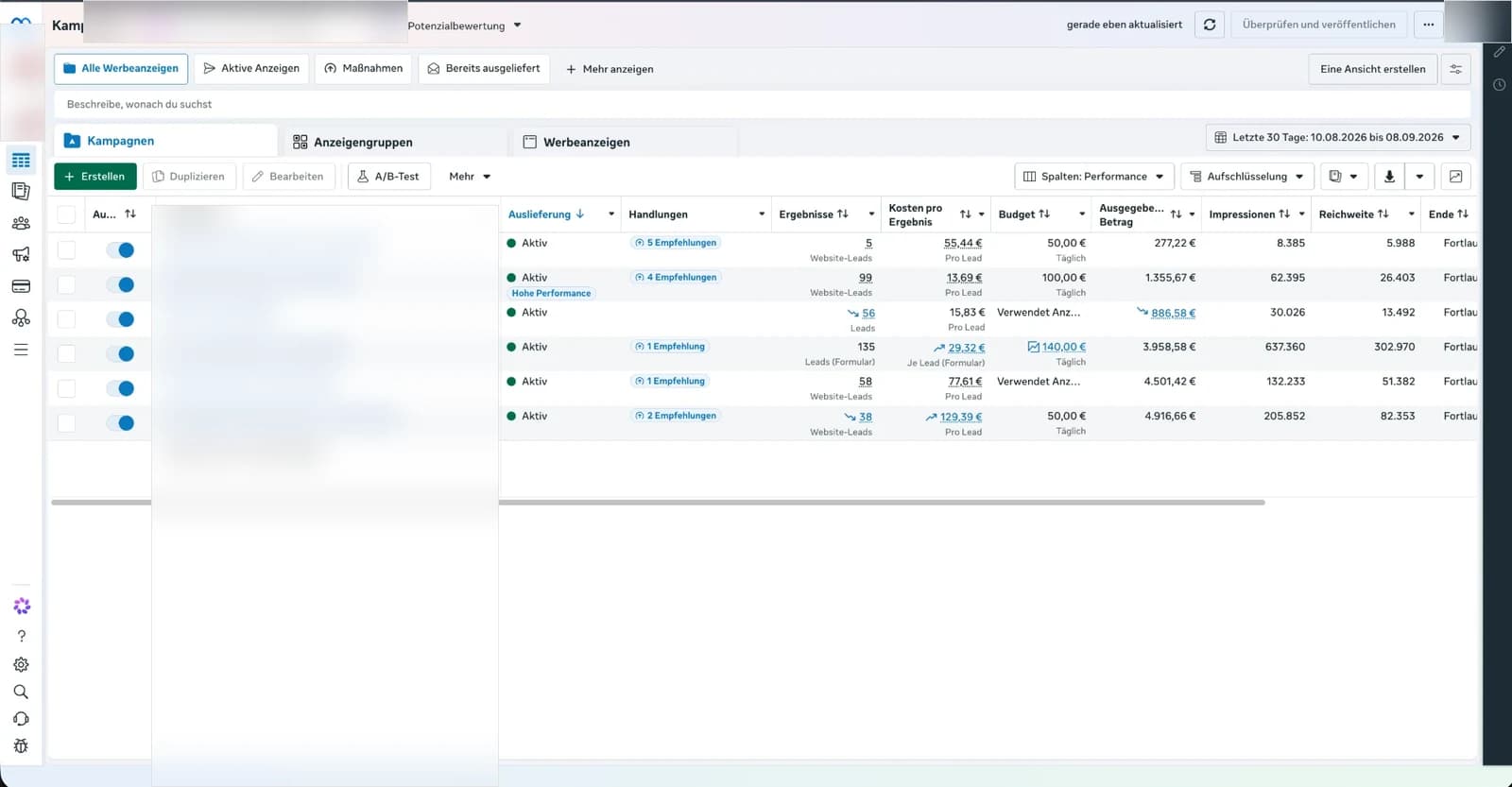Click the pencil edit icon on right panel
1512x787 pixels.
point(1499,52)
